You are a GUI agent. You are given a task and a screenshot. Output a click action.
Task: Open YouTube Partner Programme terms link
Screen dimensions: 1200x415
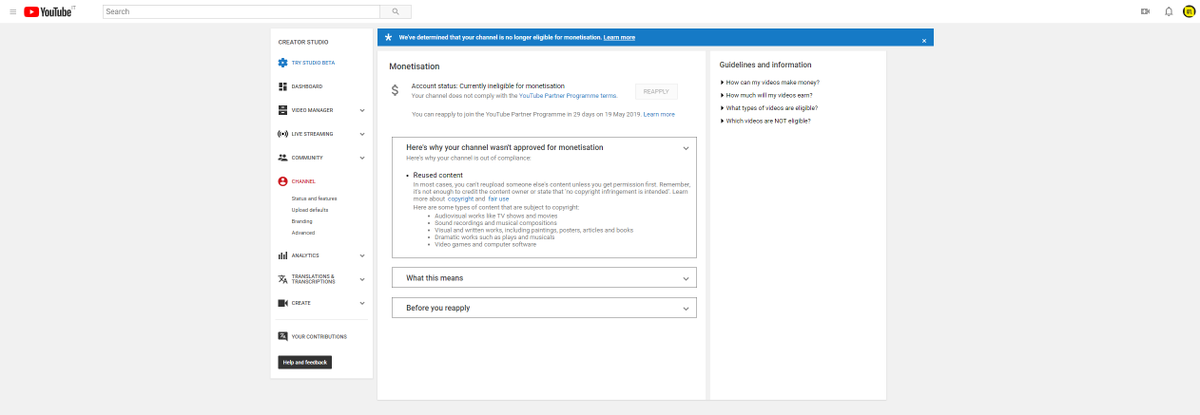point(568,95)
